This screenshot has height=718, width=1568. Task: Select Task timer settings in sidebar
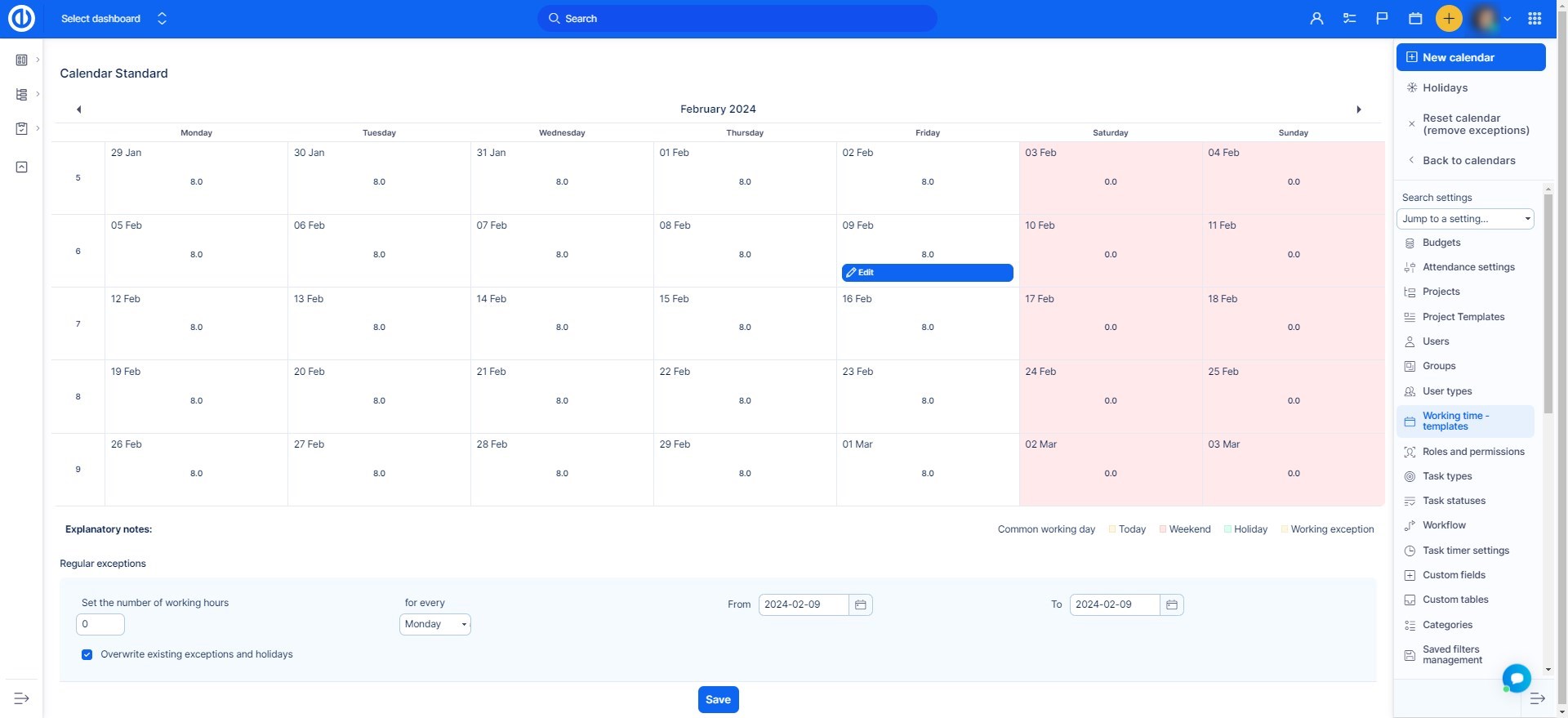click(x=1465, y=551)
